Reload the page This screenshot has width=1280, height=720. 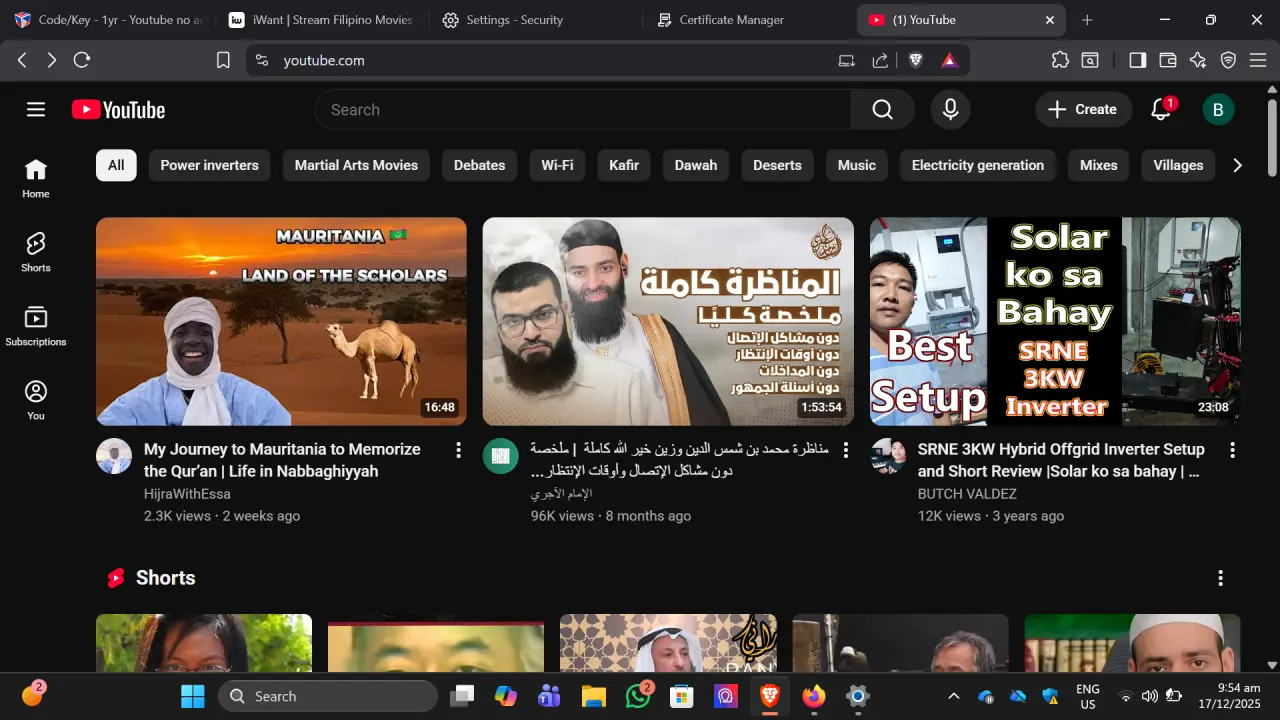click(x=82, y=60)
